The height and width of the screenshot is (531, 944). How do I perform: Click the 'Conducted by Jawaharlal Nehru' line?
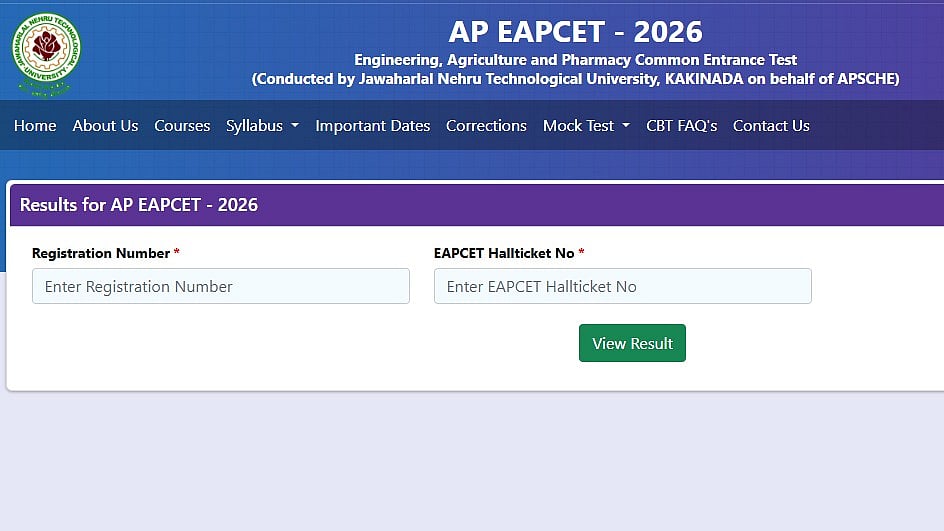point(576,79)
